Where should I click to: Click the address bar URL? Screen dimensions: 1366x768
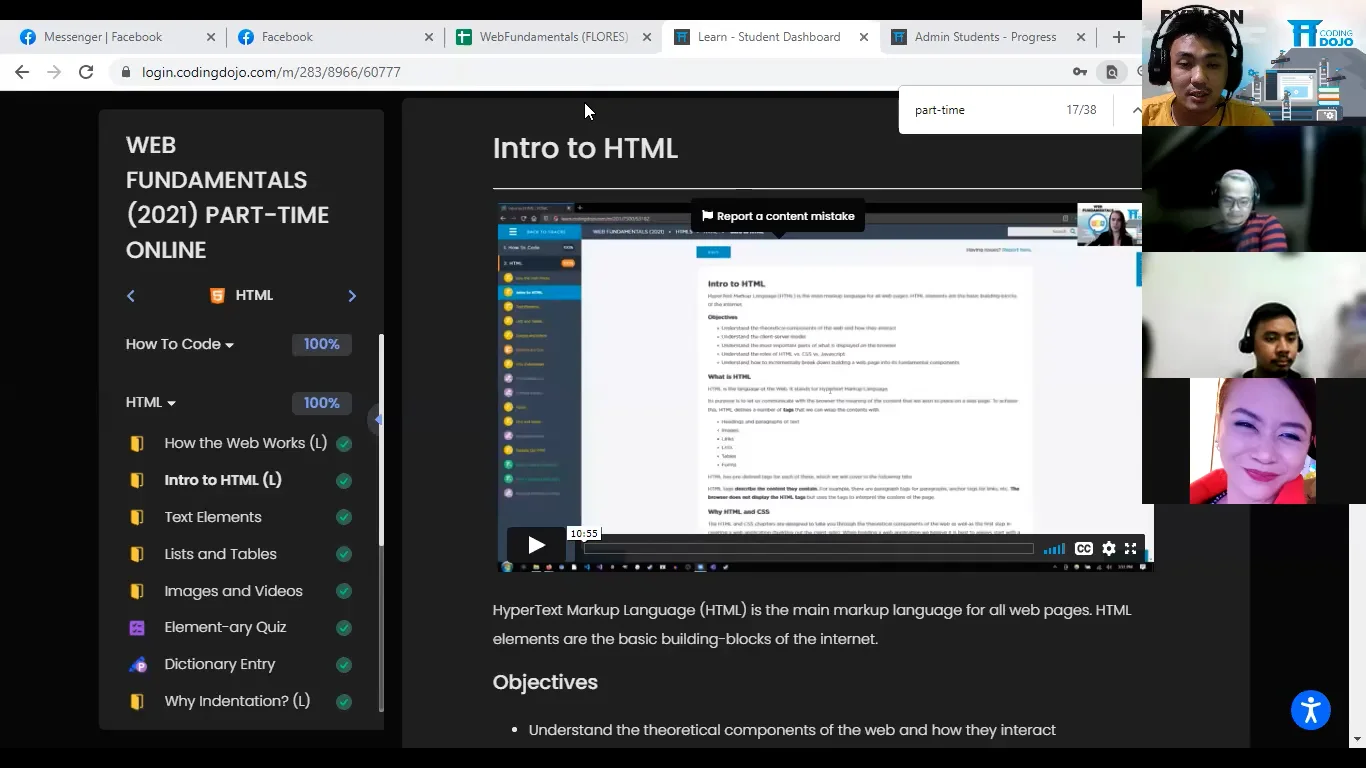pyautogui.click(x=271, y=72)
